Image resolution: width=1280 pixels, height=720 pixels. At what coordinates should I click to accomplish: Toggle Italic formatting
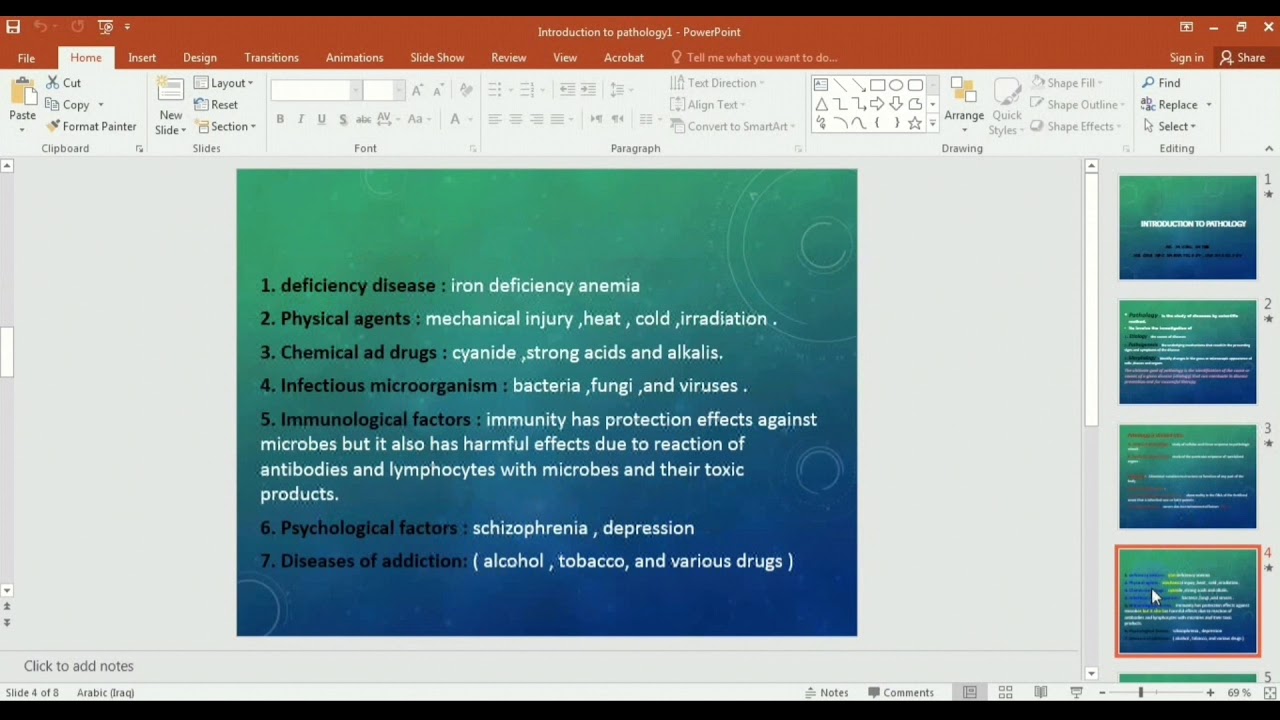[301, 119]
